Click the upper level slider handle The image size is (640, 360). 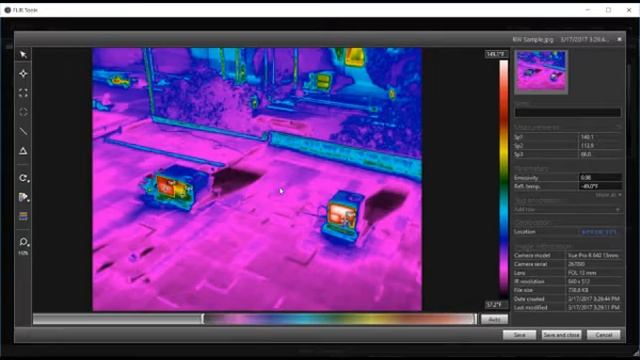[476, 319]
